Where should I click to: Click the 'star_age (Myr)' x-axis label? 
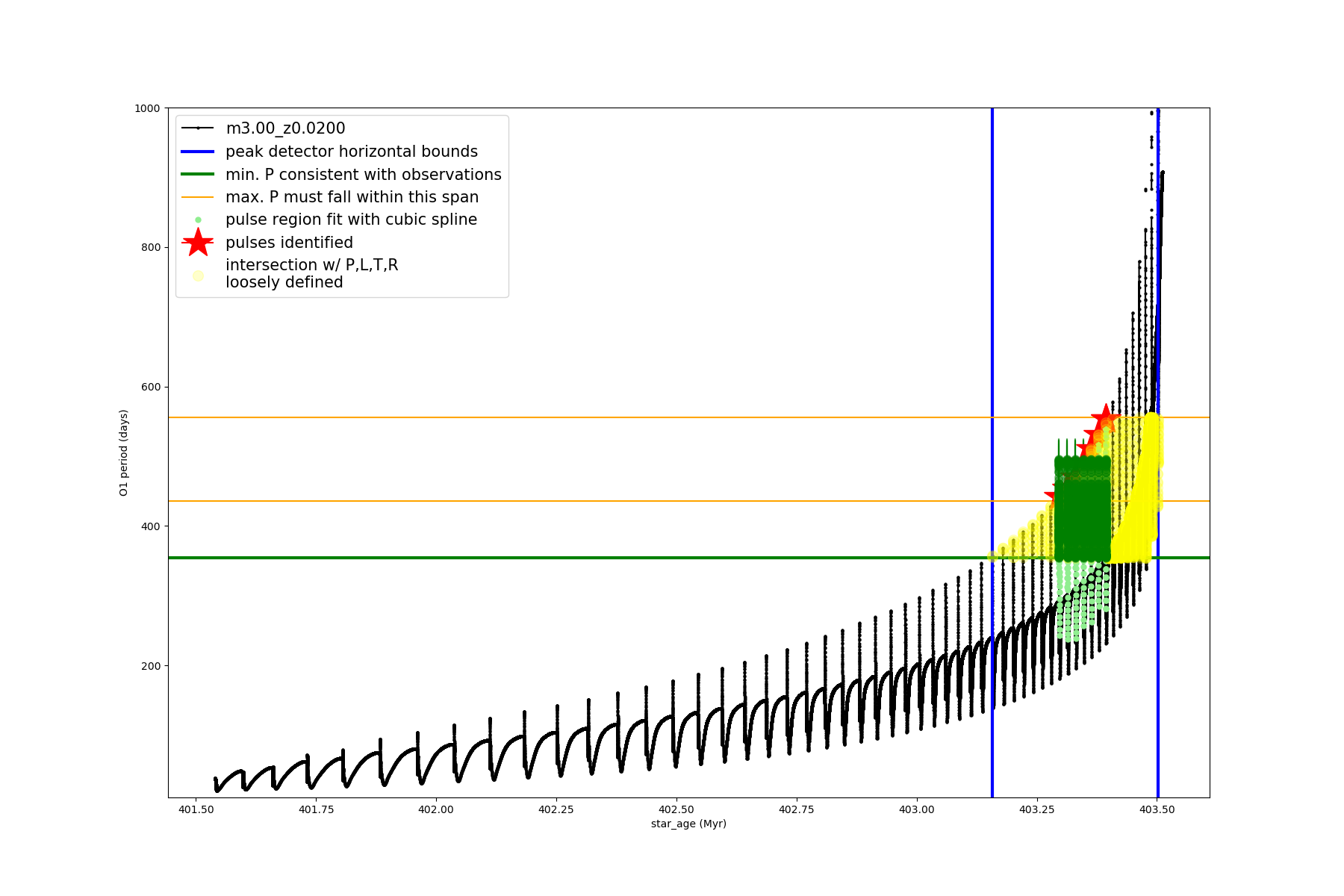[x=688, y=824]
